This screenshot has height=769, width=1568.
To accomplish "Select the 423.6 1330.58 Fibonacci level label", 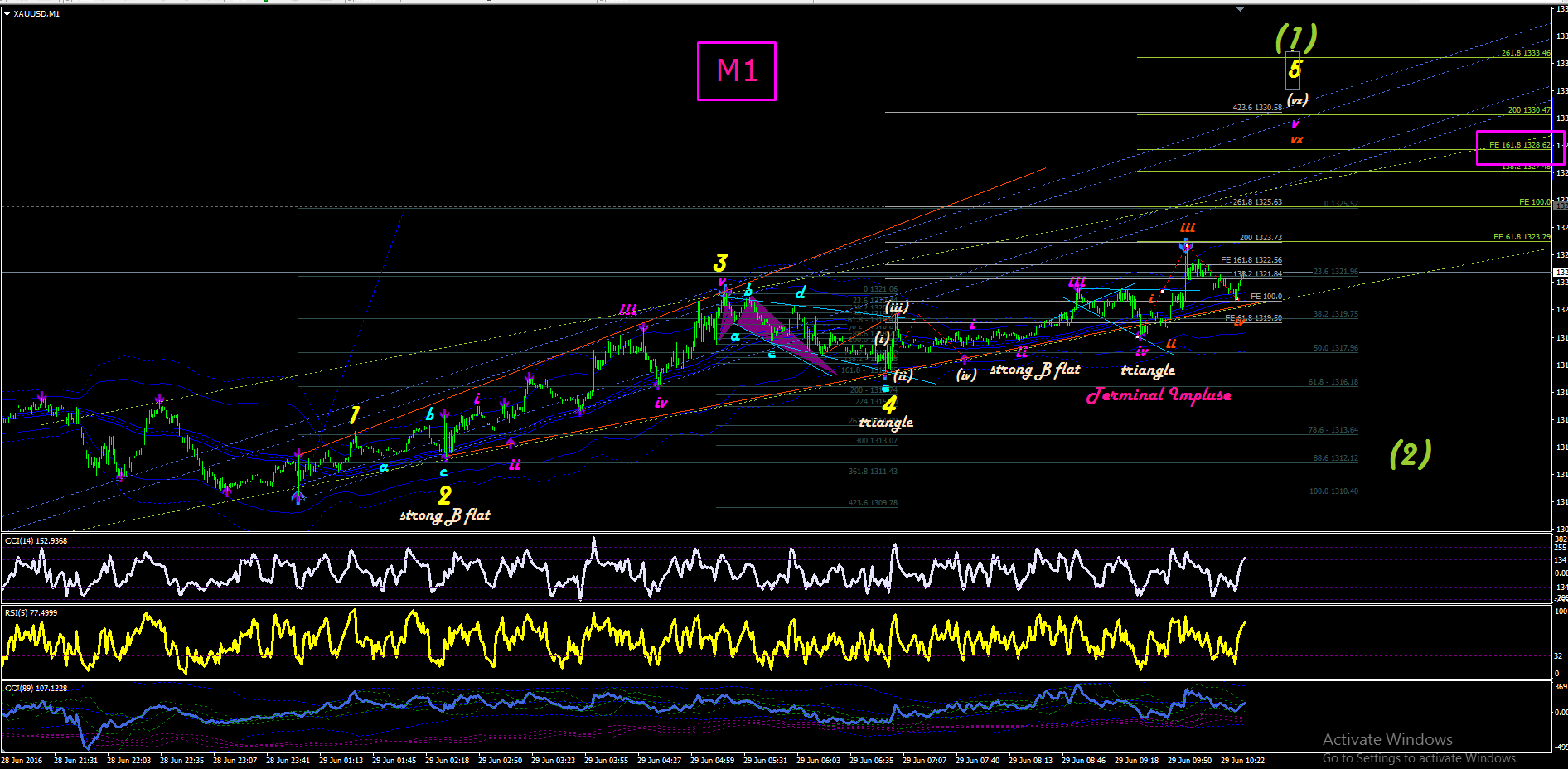I will [x=1257, y=108].
